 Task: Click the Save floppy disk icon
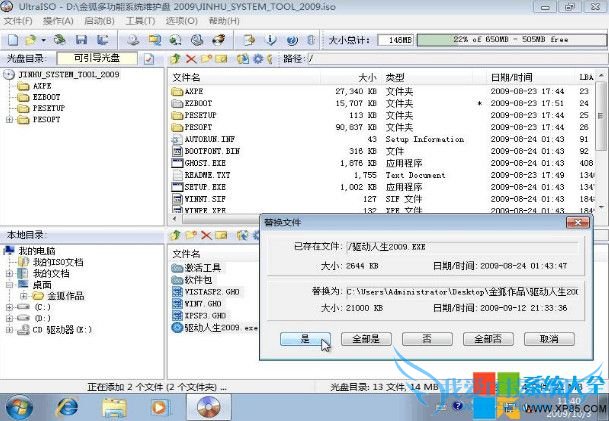point(81,40)
